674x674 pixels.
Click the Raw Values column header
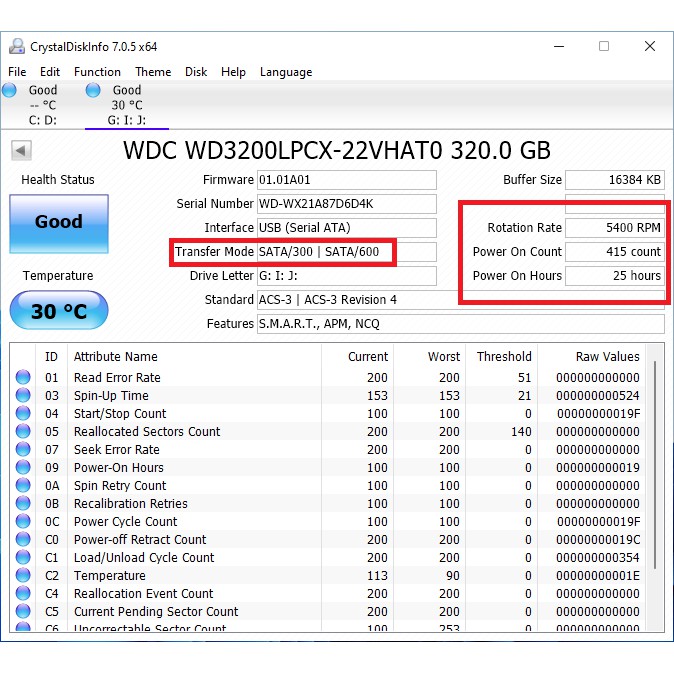coord(607,356)
